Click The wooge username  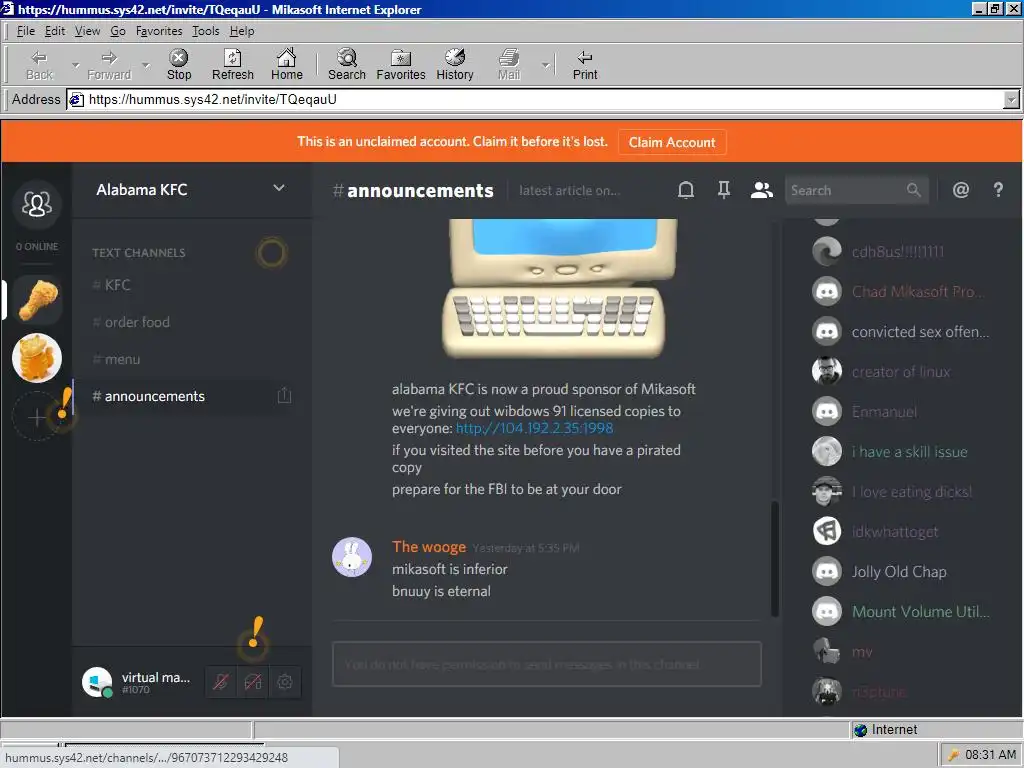pyautogui.click(x=429, y=547)
